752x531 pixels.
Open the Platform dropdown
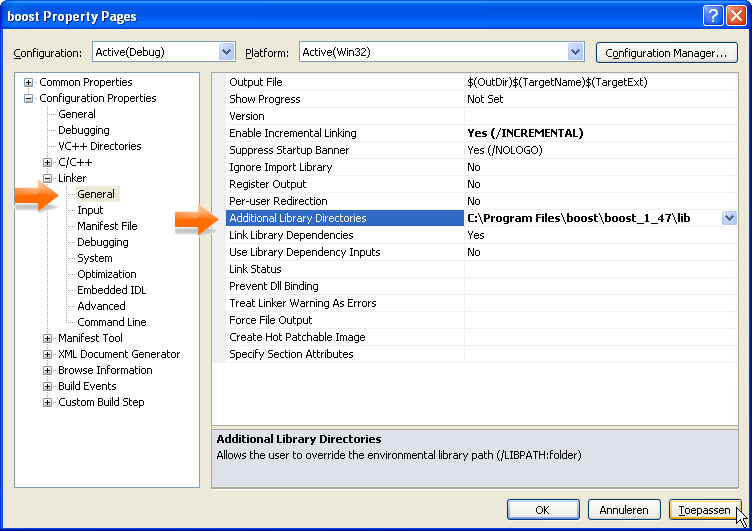[x=575, y=52]
